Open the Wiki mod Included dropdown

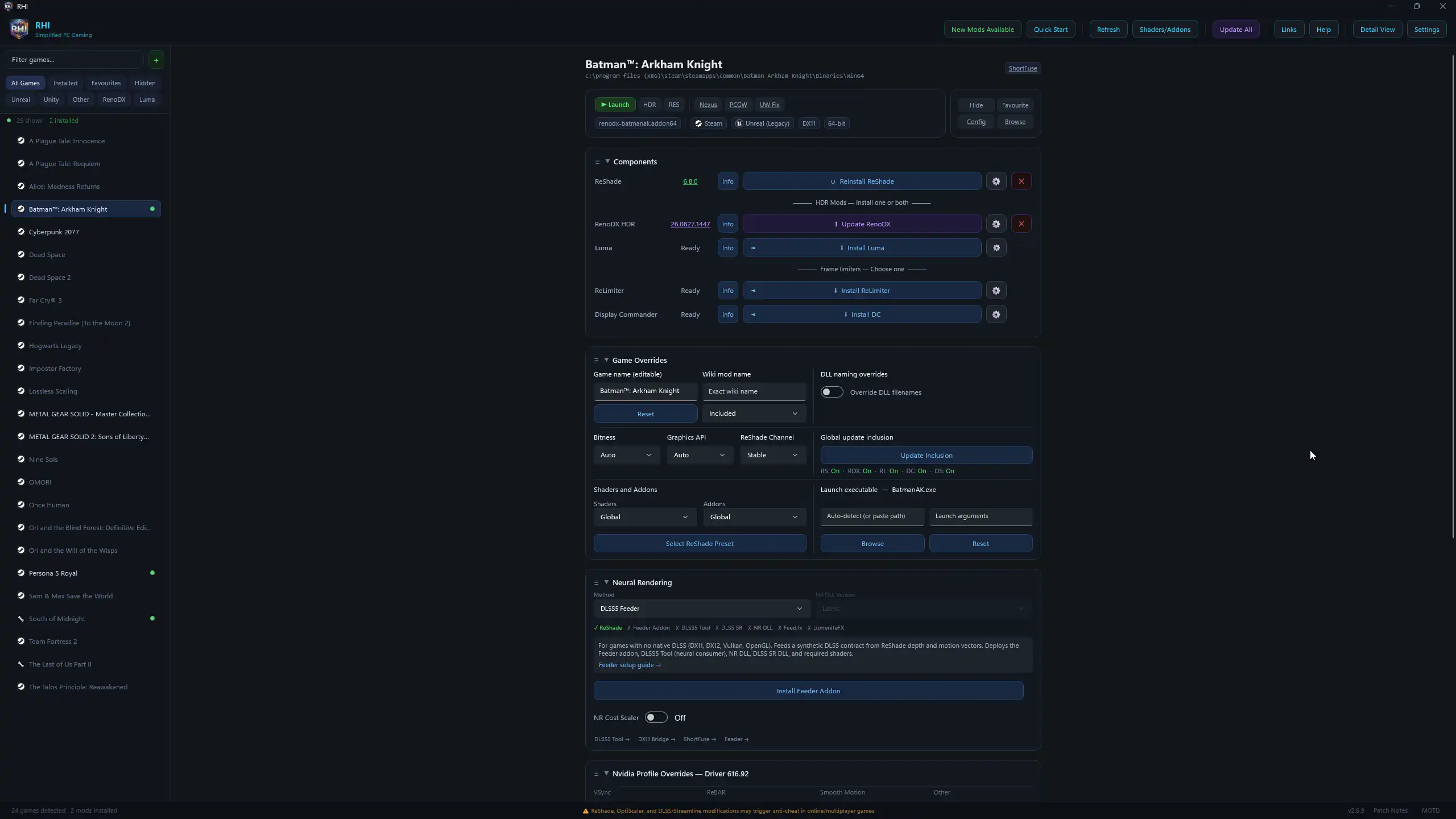[754, 413]
